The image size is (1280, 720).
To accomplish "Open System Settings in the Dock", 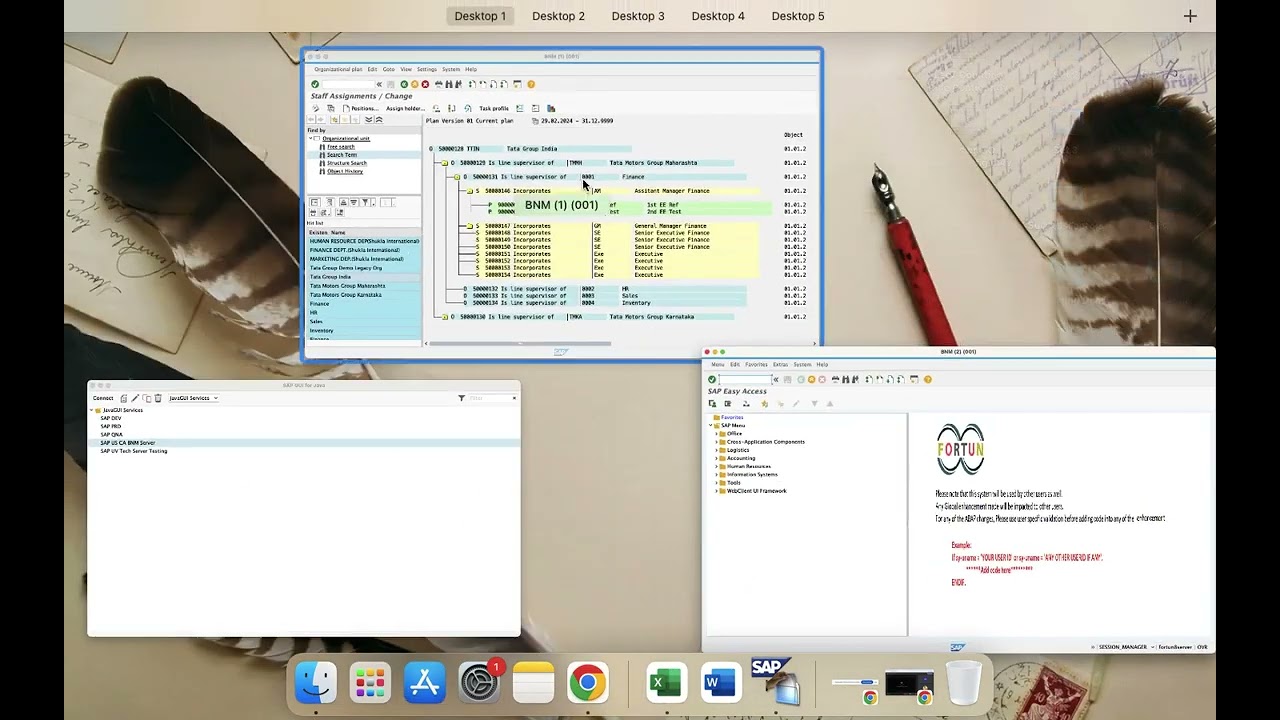I will [x=479, y=684].
